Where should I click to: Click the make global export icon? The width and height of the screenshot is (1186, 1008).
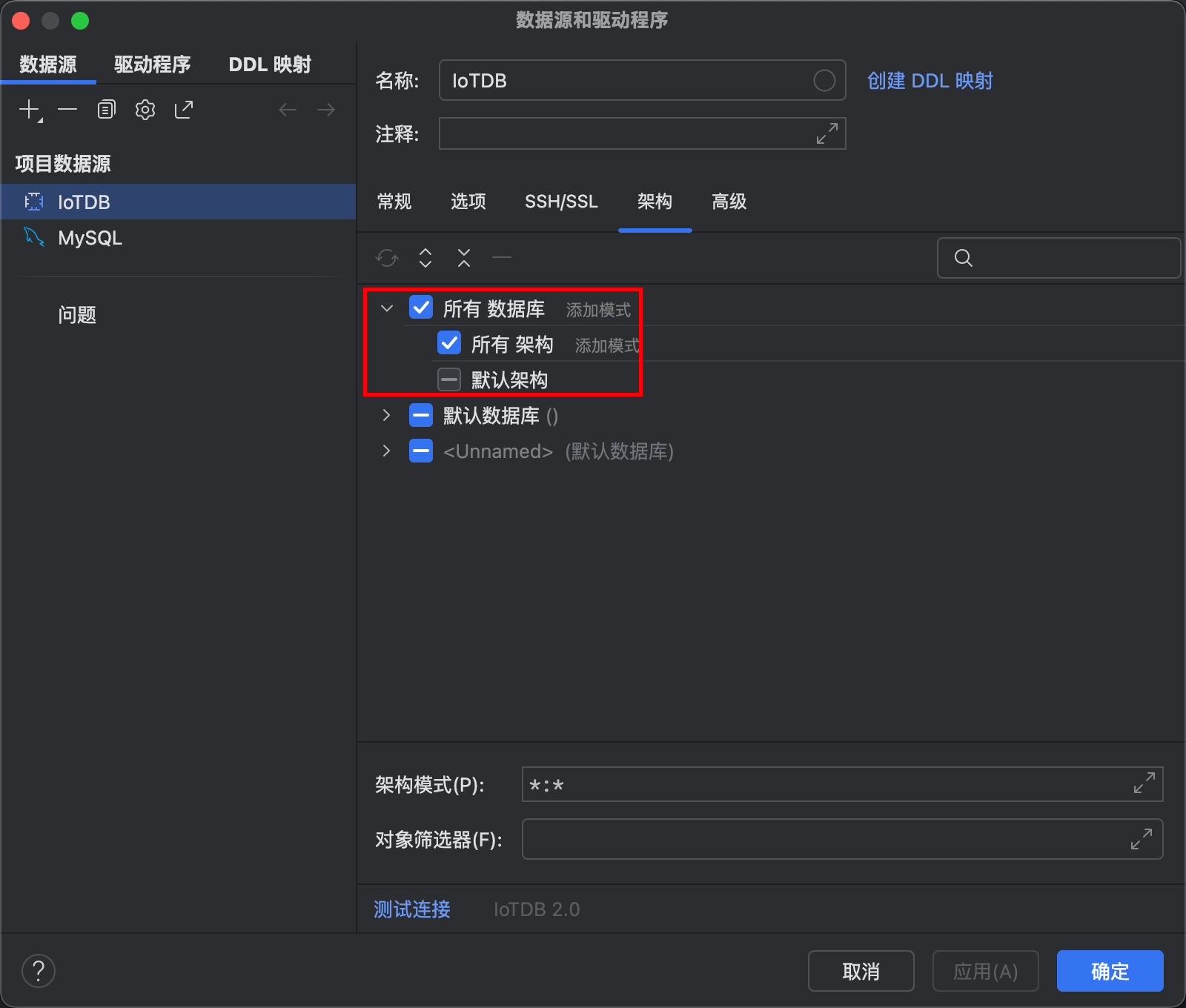click(184, 110)
